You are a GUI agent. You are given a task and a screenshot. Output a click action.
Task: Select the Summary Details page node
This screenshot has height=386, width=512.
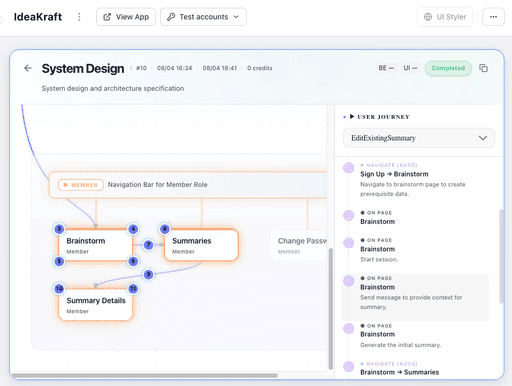coord(96,305)
